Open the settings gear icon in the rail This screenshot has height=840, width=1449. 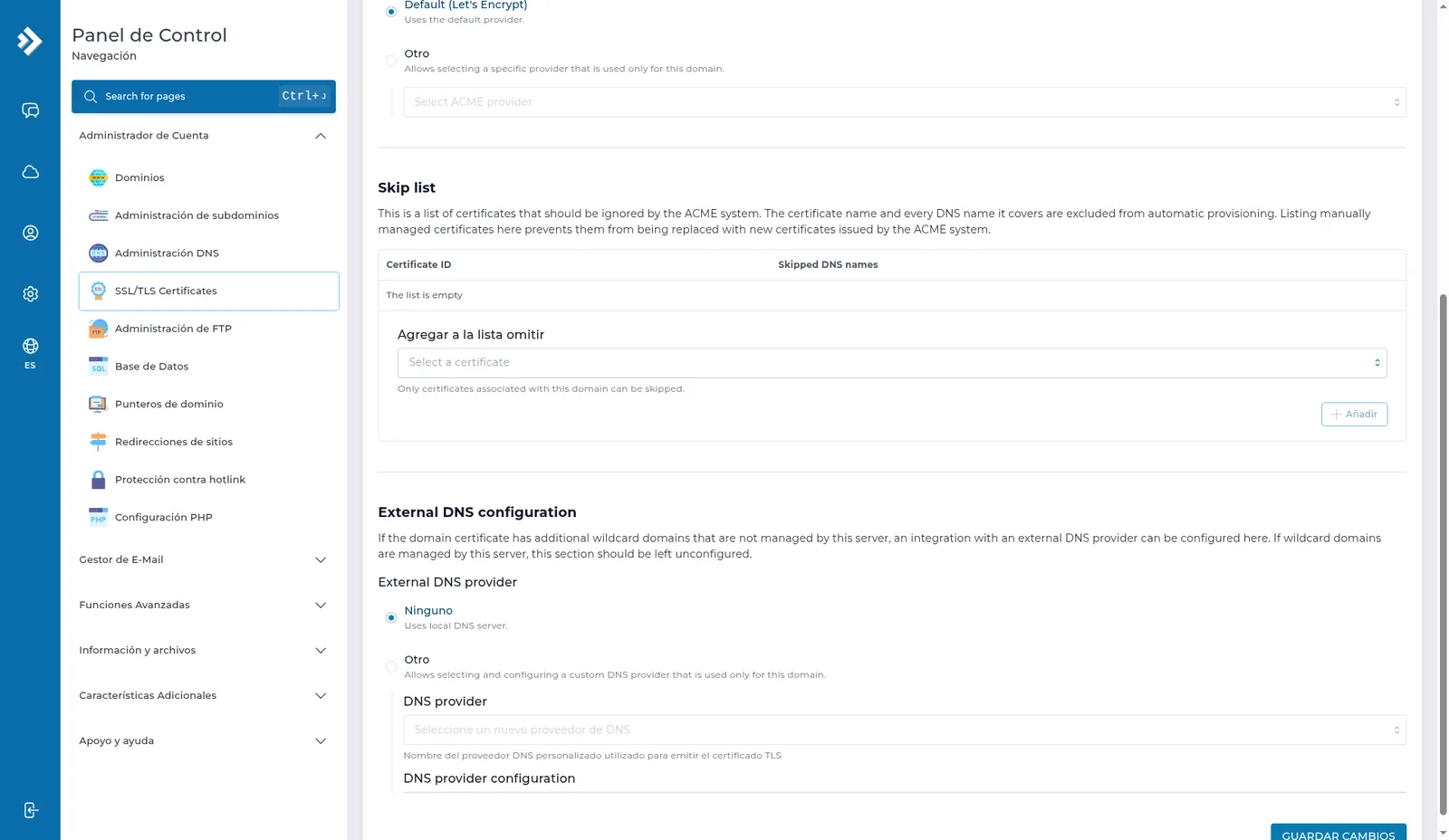tap(30, 294)
